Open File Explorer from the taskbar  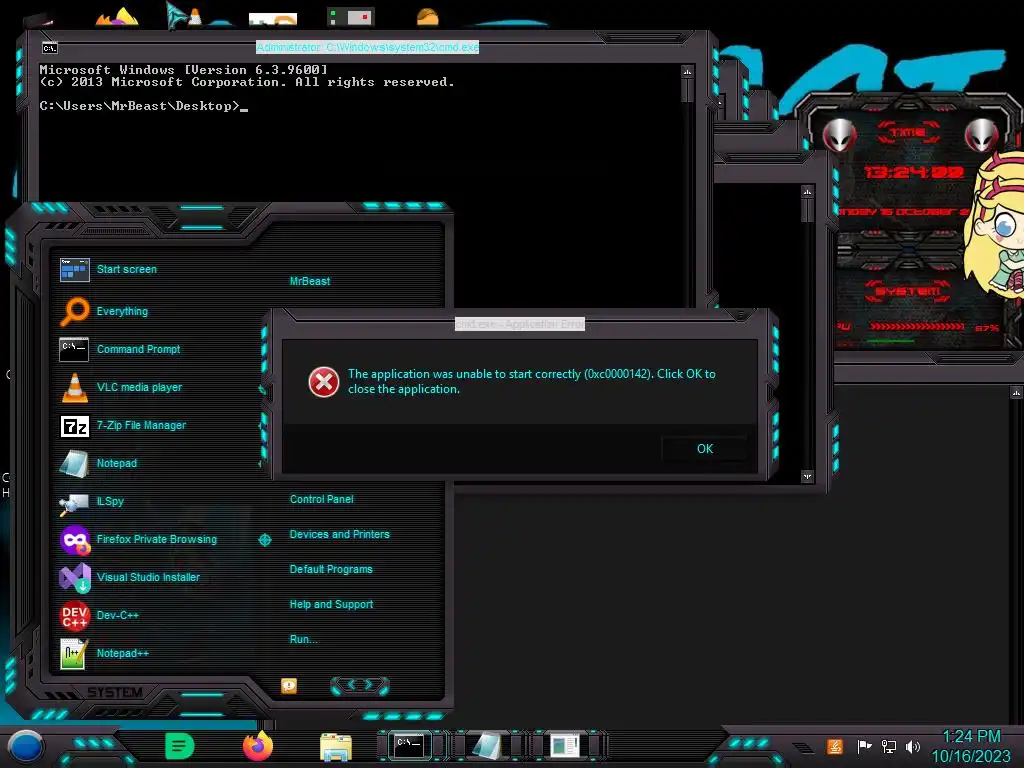click(336, 746)
